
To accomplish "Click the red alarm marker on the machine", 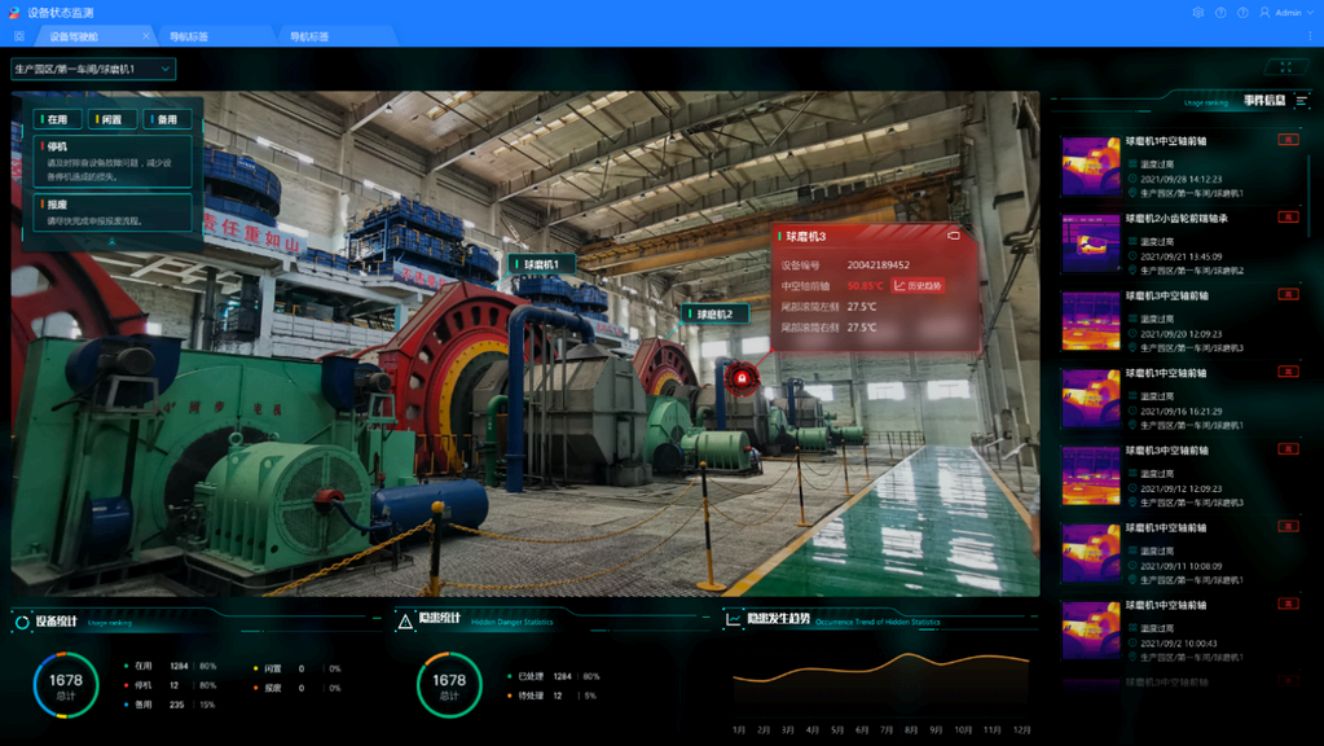I will point(742,377).
